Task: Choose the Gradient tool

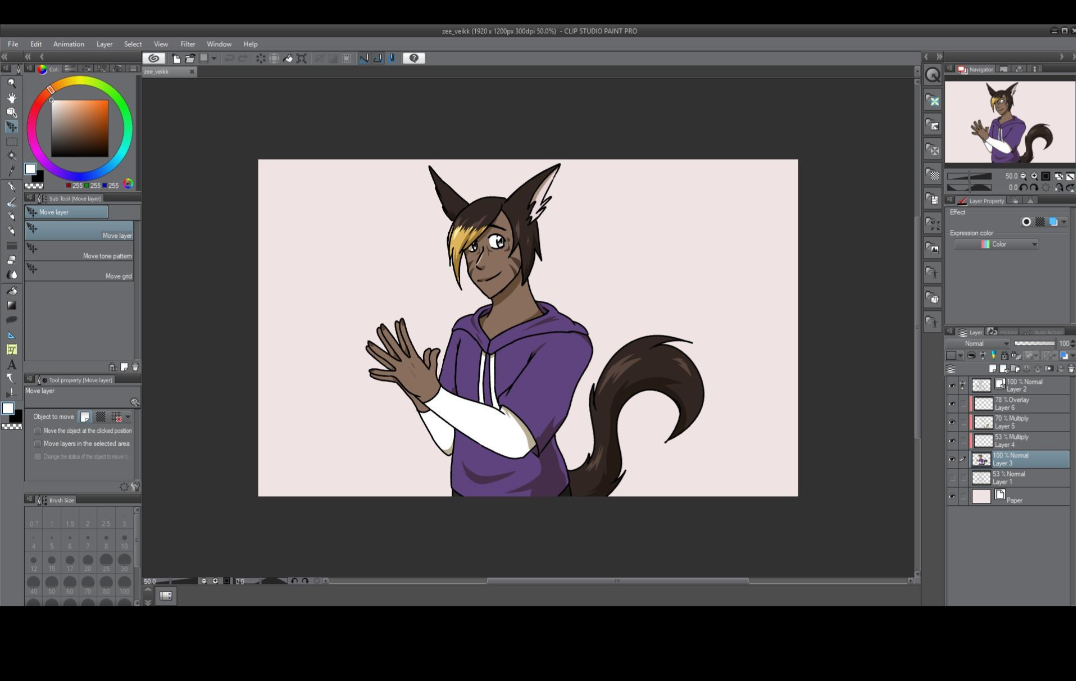Action: point(12,305)
